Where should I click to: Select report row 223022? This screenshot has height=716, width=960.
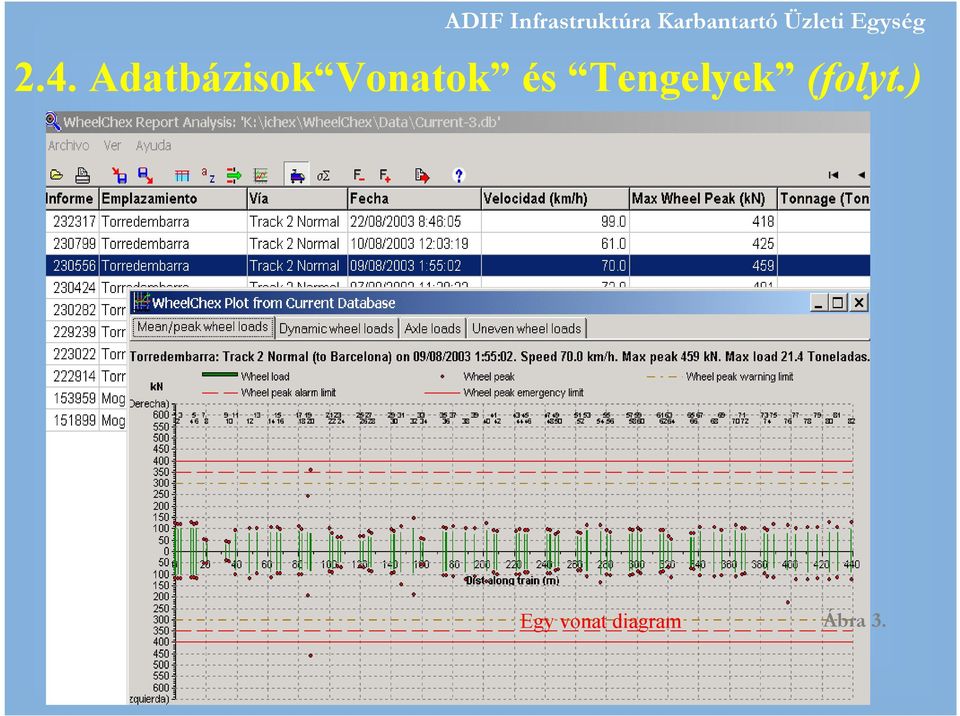pos(86,354)
